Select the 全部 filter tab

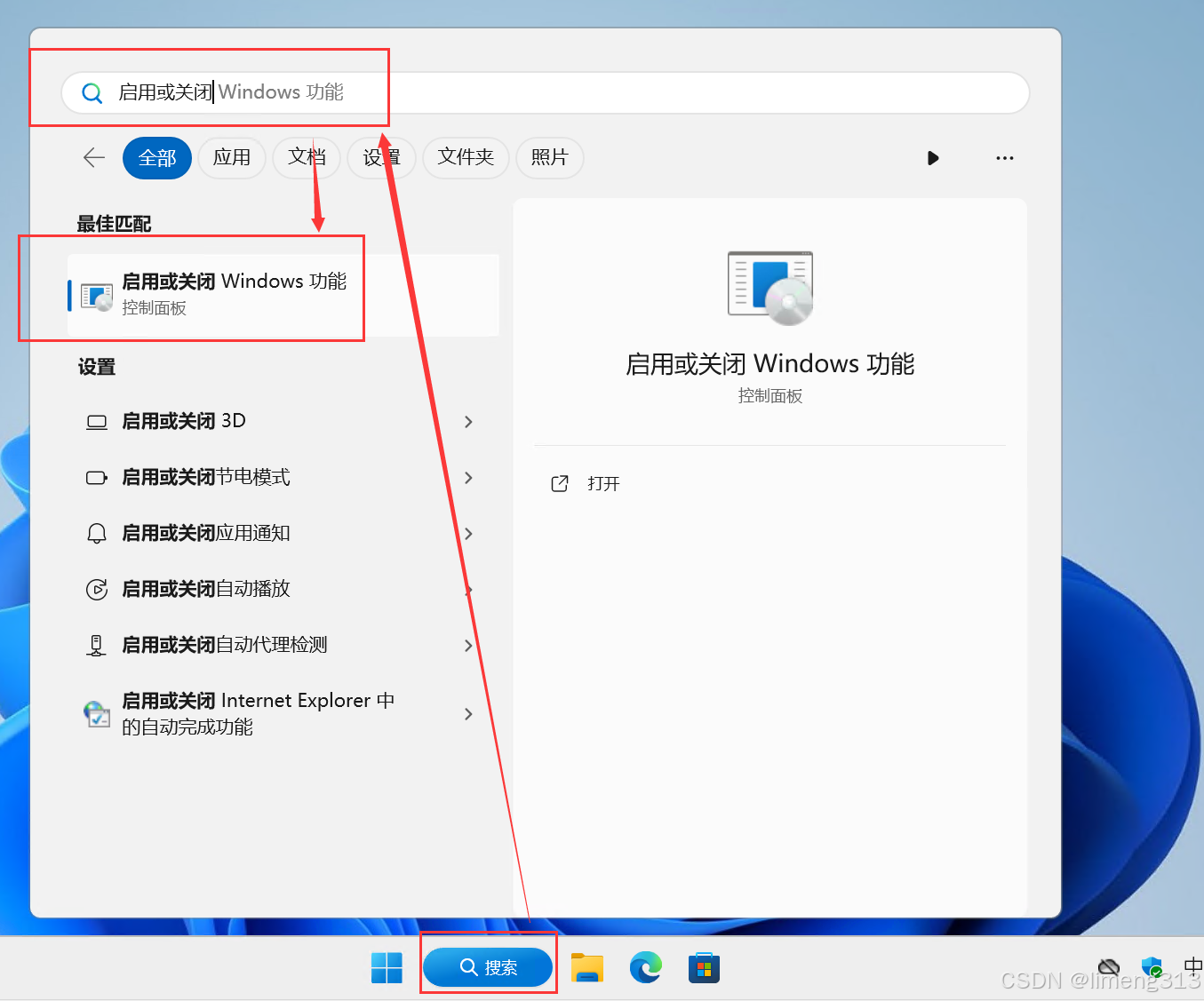[x=157, y=158]
